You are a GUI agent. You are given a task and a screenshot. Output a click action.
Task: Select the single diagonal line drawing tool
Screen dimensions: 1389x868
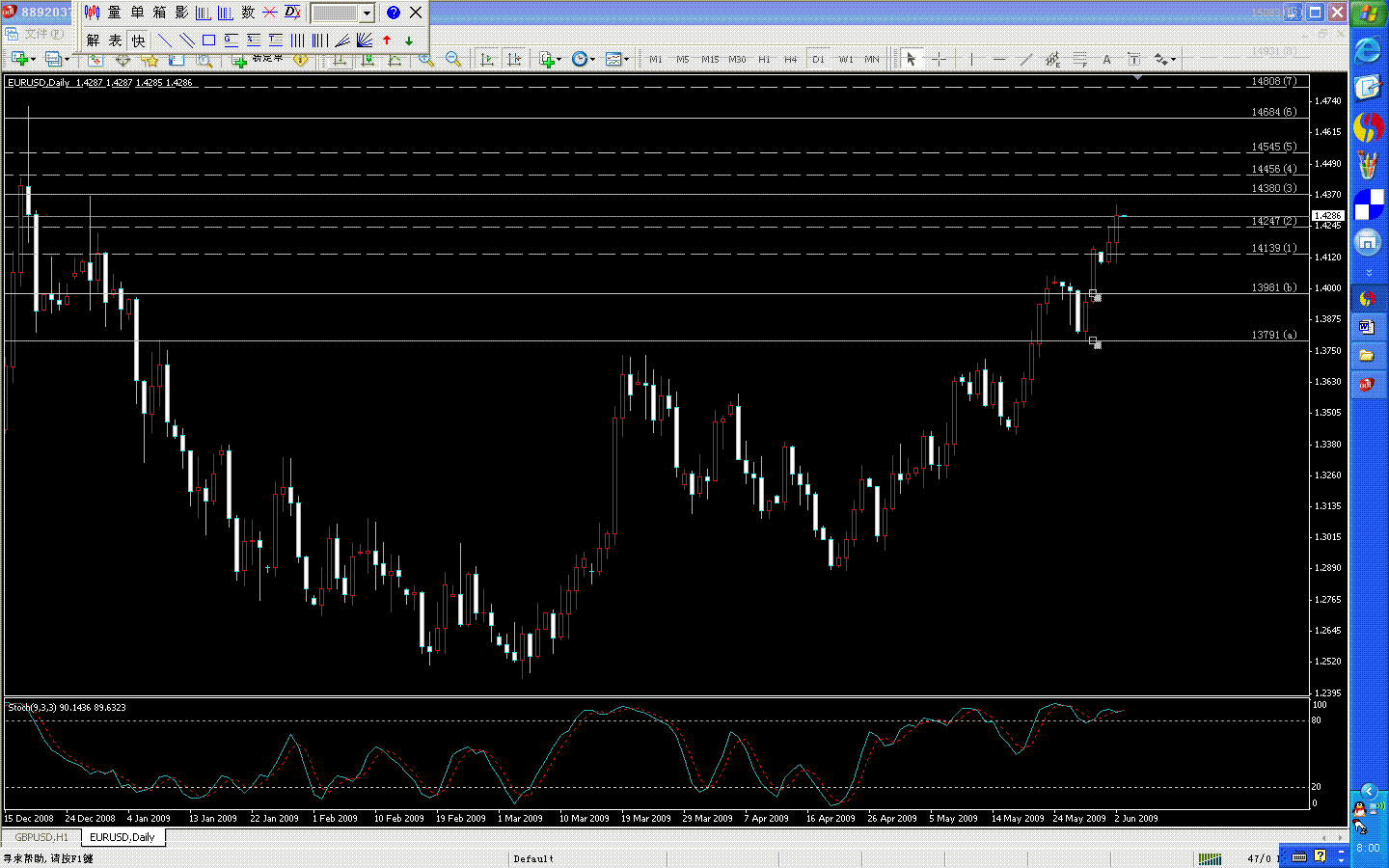pos(164,41)
